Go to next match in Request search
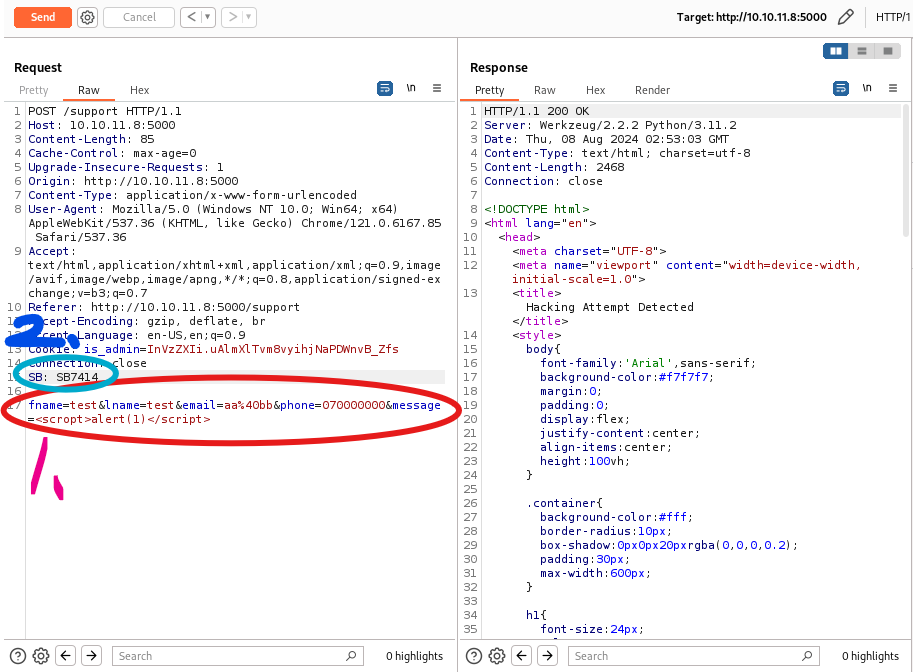 [91, 656]
